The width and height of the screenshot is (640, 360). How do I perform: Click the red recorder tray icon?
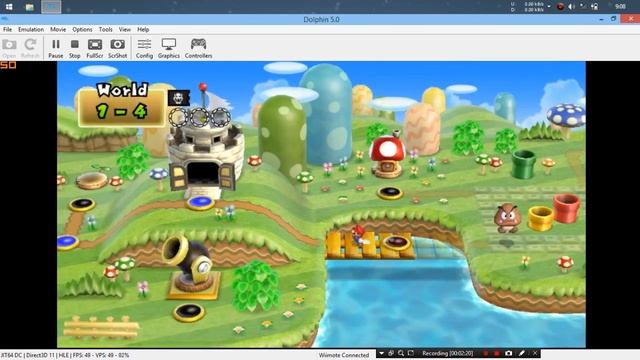pos(560,7)
